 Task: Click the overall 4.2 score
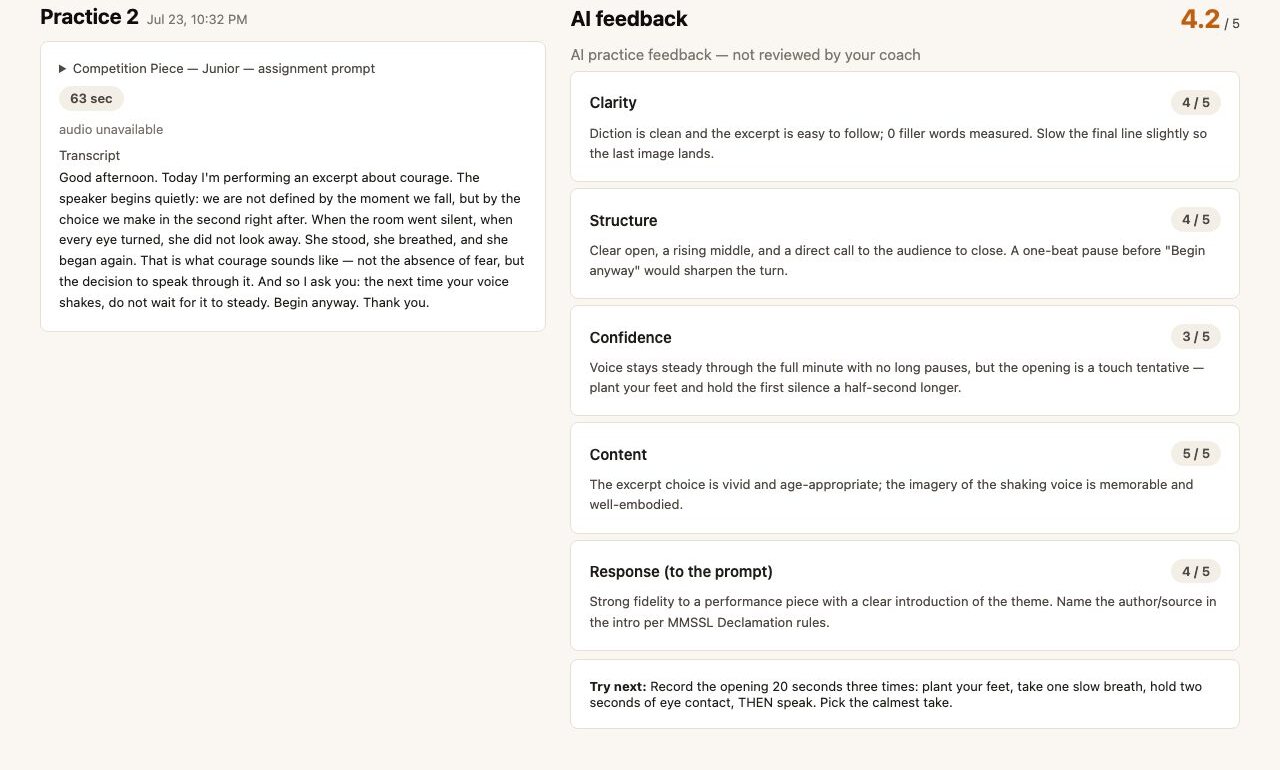point(1200,19)
